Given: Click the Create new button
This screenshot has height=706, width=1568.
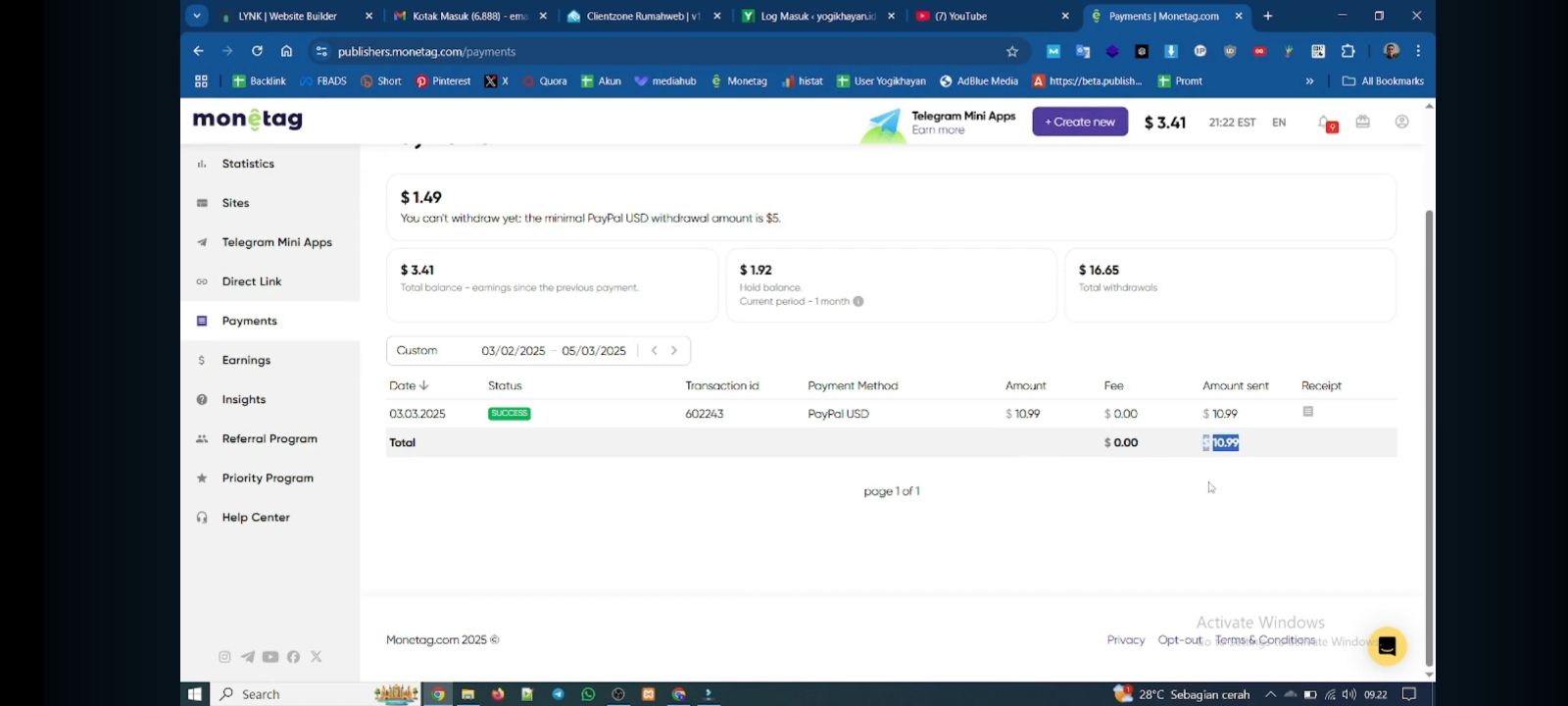Looking at the screenshot, I should click(1080, 122).
